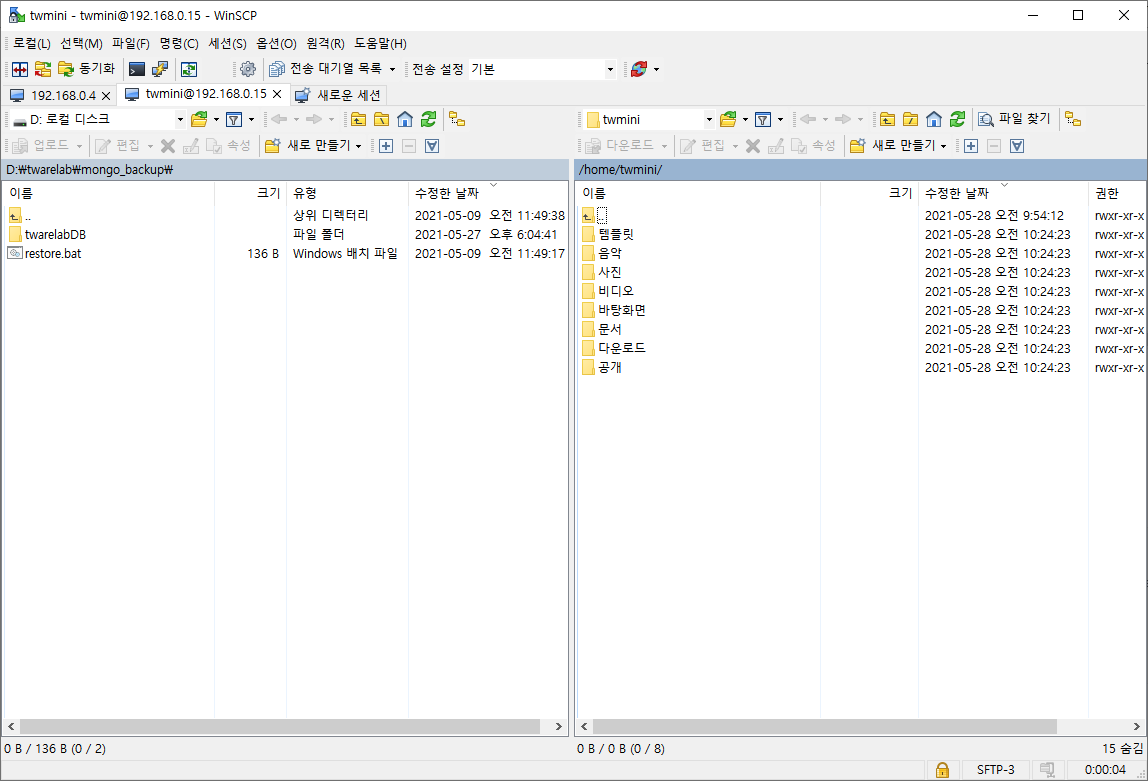Close the twmini@192.168.0.15 session tab
The width and height of the screenshot is (1148, 781).
(x=277, y=94)
